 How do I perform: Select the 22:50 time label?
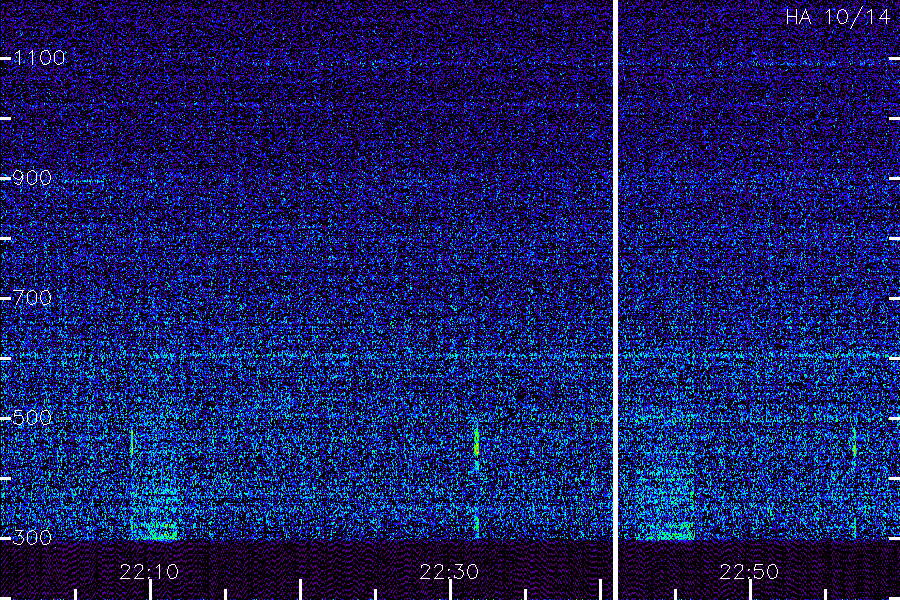[x=749, y=572]
